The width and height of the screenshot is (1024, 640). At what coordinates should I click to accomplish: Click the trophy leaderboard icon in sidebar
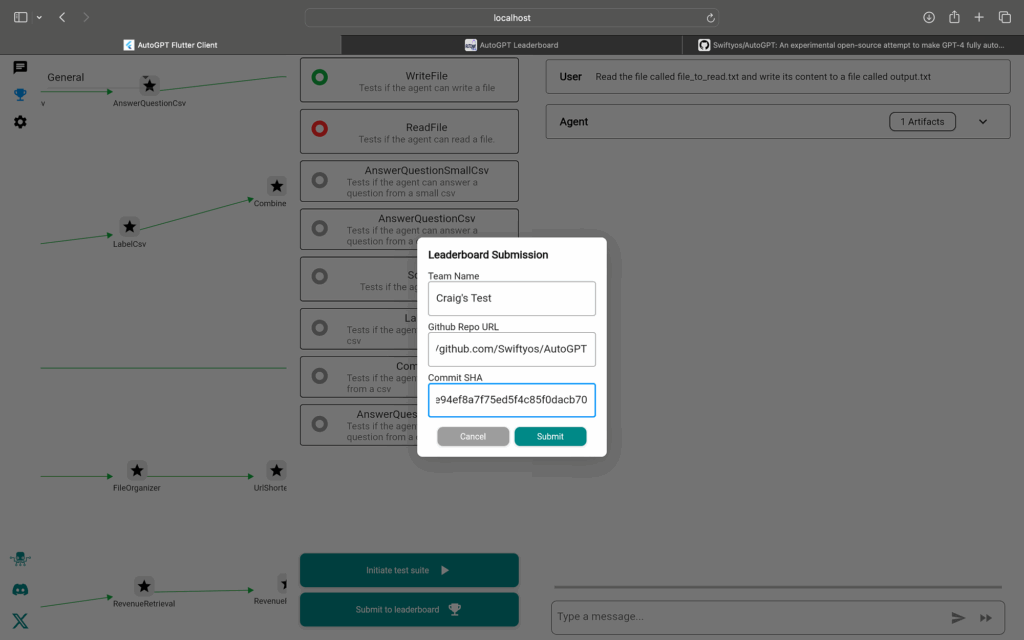(x=20, y=95)
